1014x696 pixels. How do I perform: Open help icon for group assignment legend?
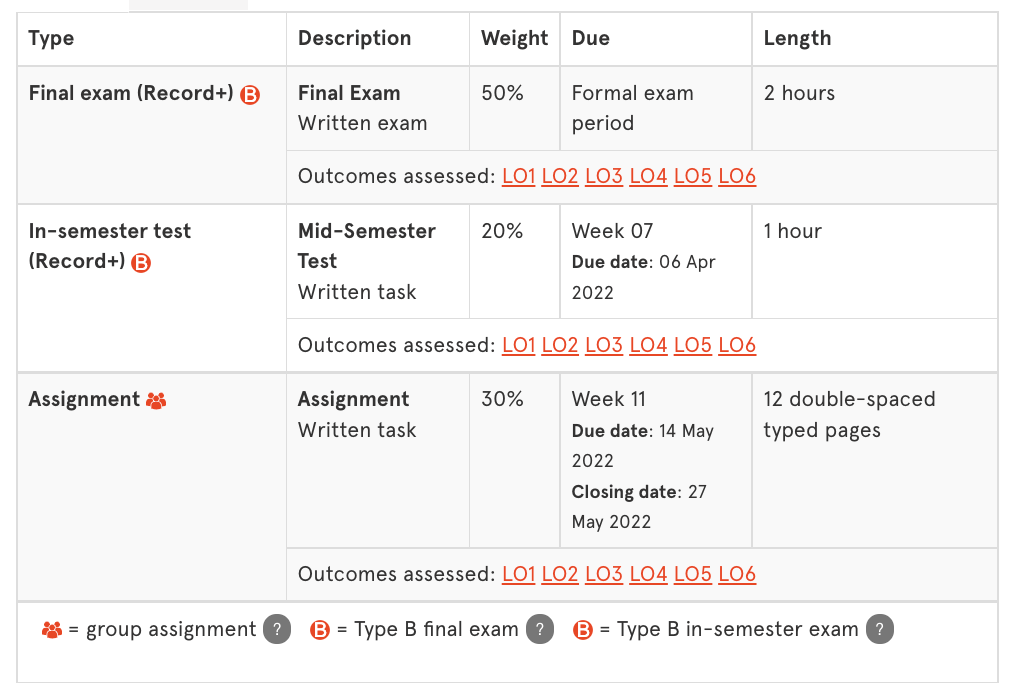coord(276,630)
